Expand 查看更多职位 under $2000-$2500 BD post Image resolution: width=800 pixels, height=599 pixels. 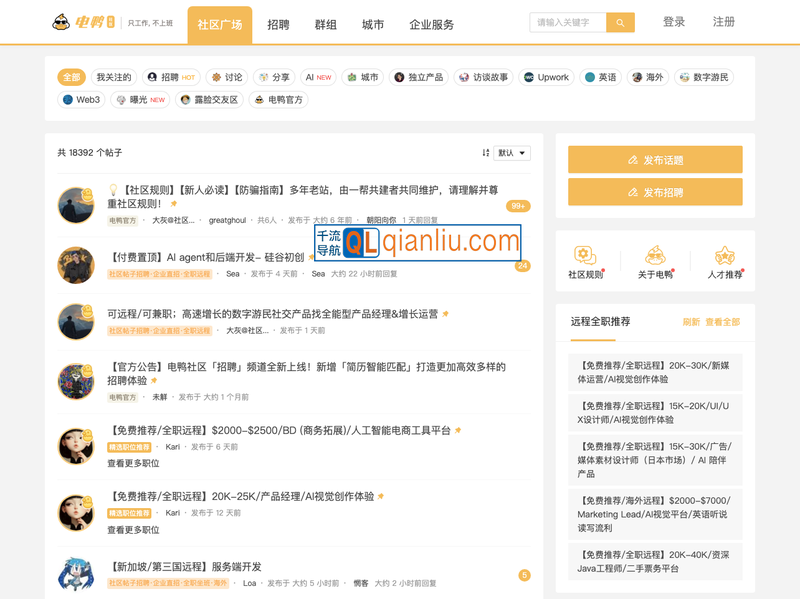pyautogui.click(x=133, y=463)
